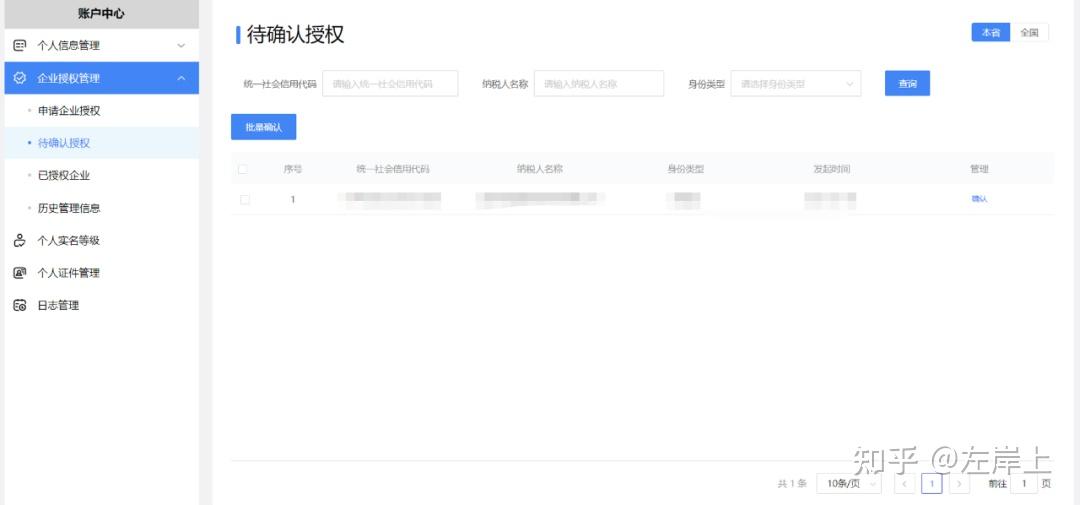Open 日志管理 menu entry
Image resolution: width=1080 pixels, height=505 pixels.
[101, 305]
